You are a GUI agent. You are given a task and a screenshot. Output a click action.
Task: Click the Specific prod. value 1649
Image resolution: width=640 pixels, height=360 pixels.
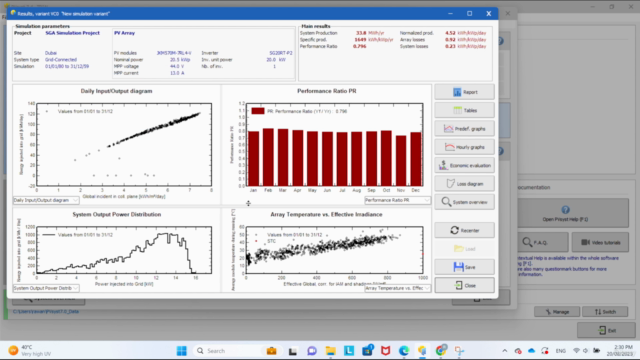(x=360, y=40)
